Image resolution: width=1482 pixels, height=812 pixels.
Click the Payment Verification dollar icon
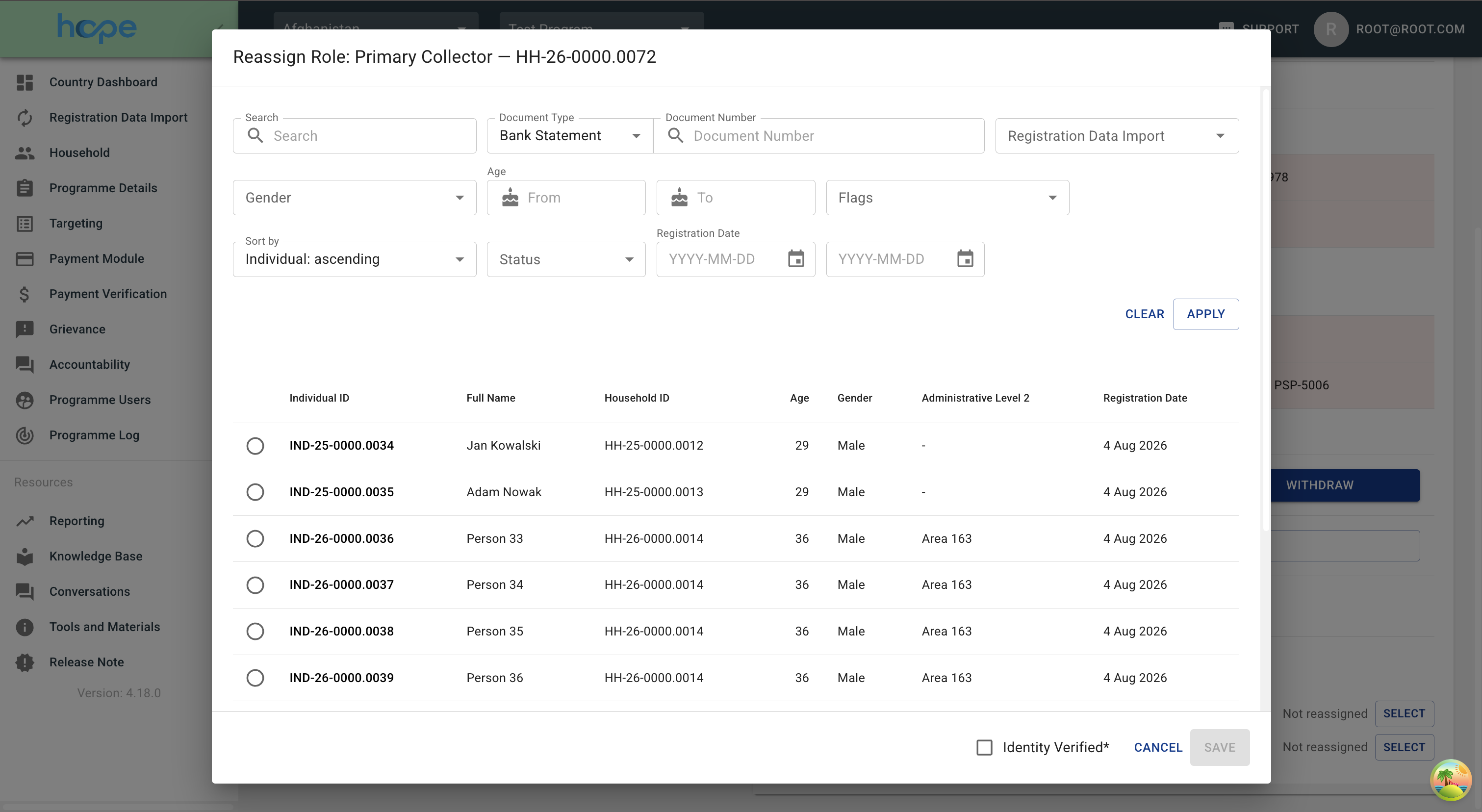(25, 294)
